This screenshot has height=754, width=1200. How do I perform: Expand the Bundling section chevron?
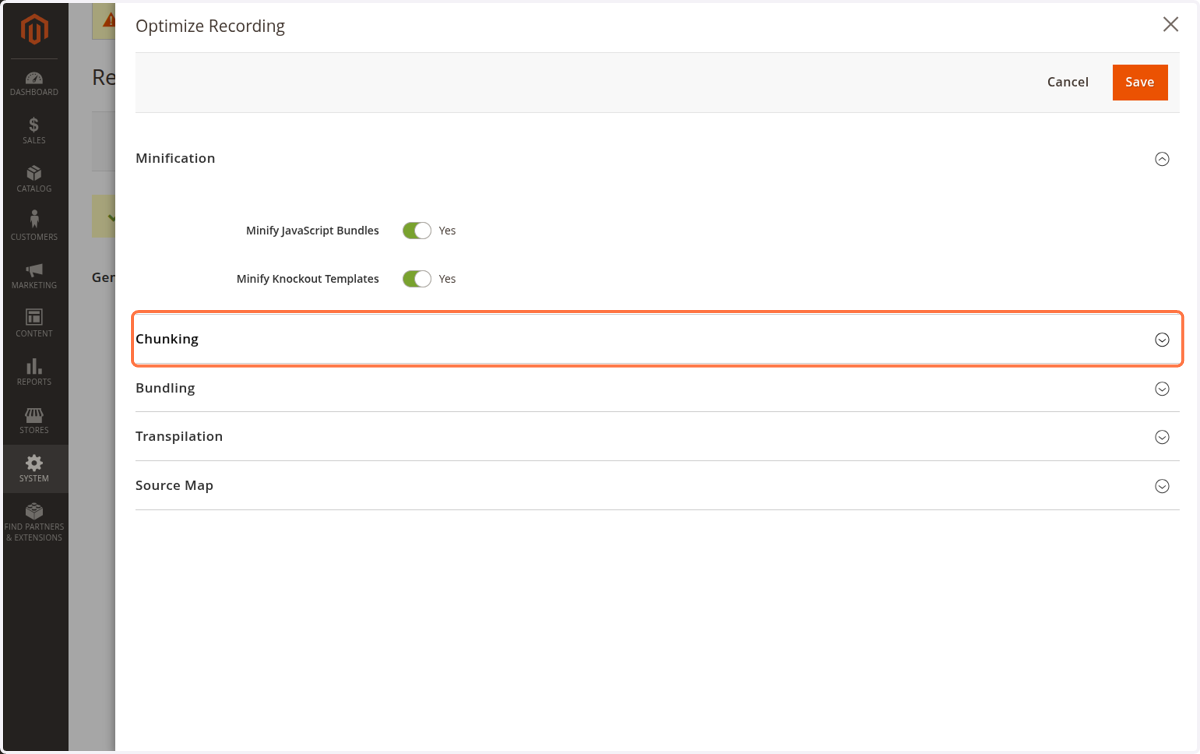(x=1162, y=389)
